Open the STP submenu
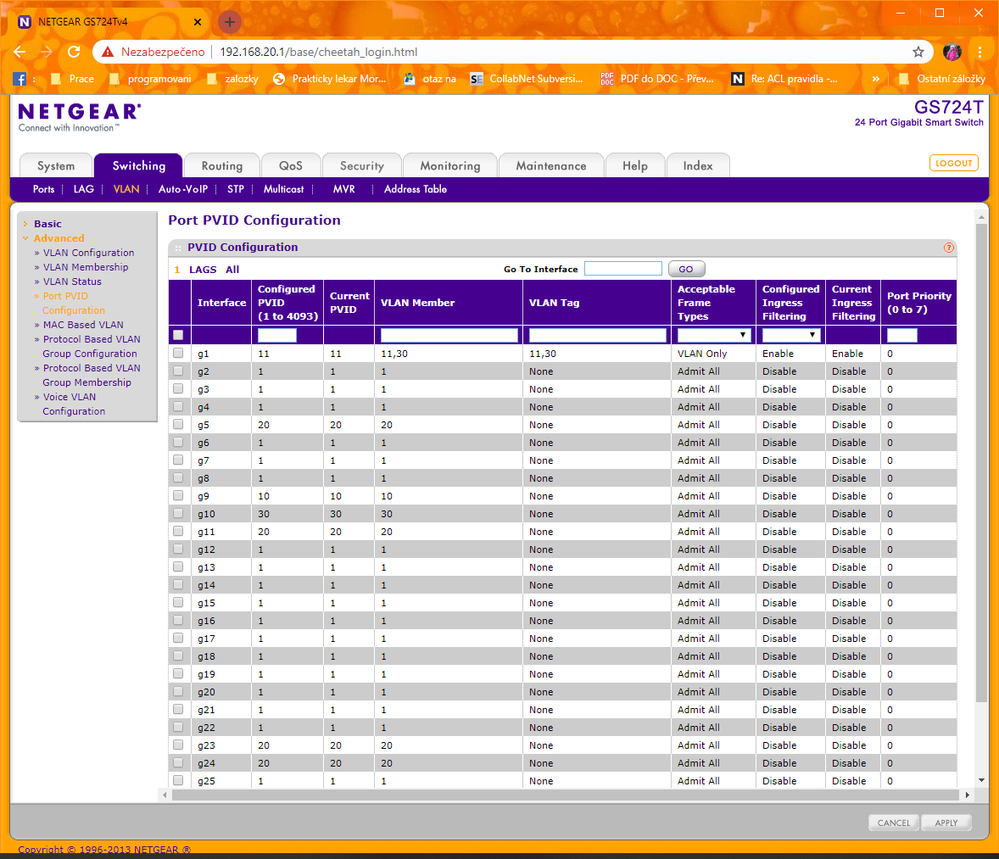The height and width of the screenshot is (859, 999). pyautogui.click(x=236, y=189)
